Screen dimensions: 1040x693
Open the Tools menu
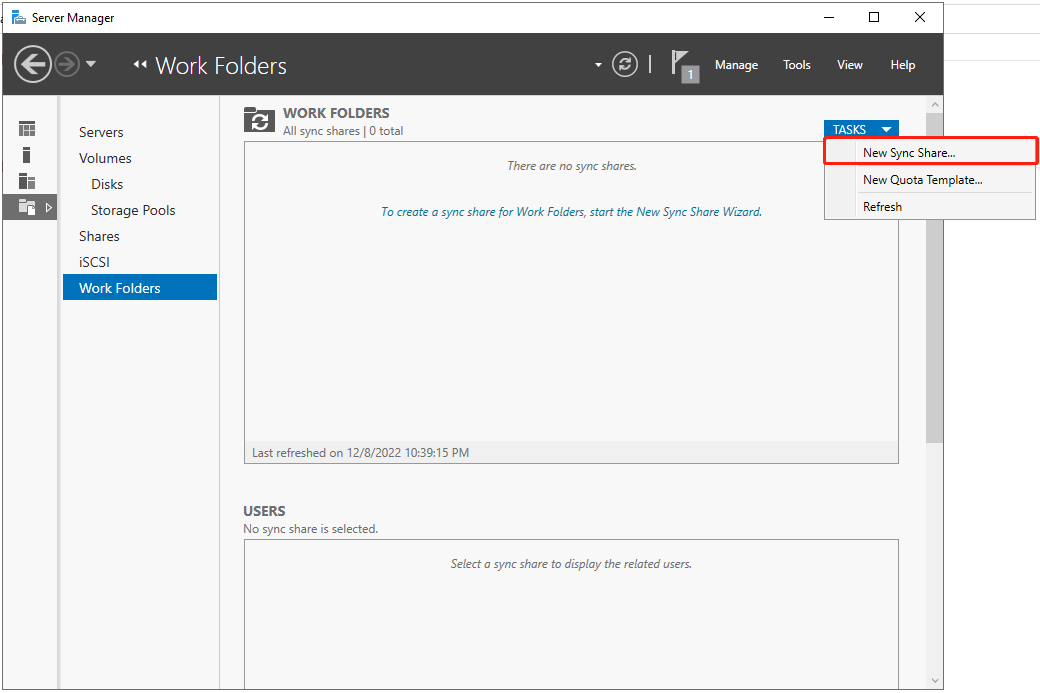[797, 65]
